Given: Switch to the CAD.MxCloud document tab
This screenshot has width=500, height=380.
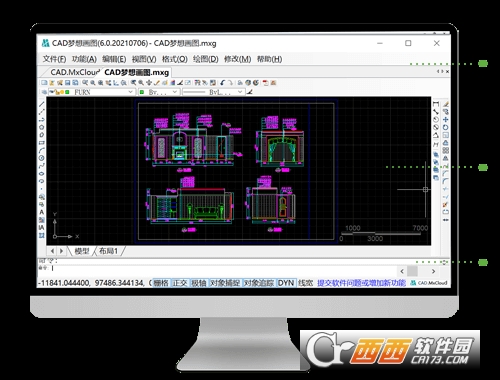Looking at the screenshot, I should point(75,72).
